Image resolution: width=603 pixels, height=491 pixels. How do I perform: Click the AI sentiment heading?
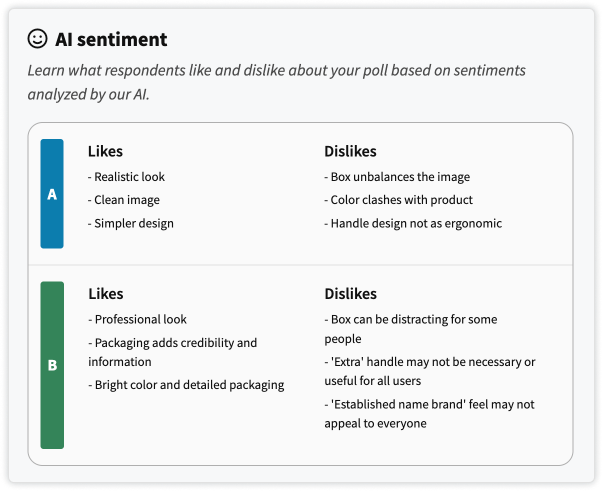(111, 40)
